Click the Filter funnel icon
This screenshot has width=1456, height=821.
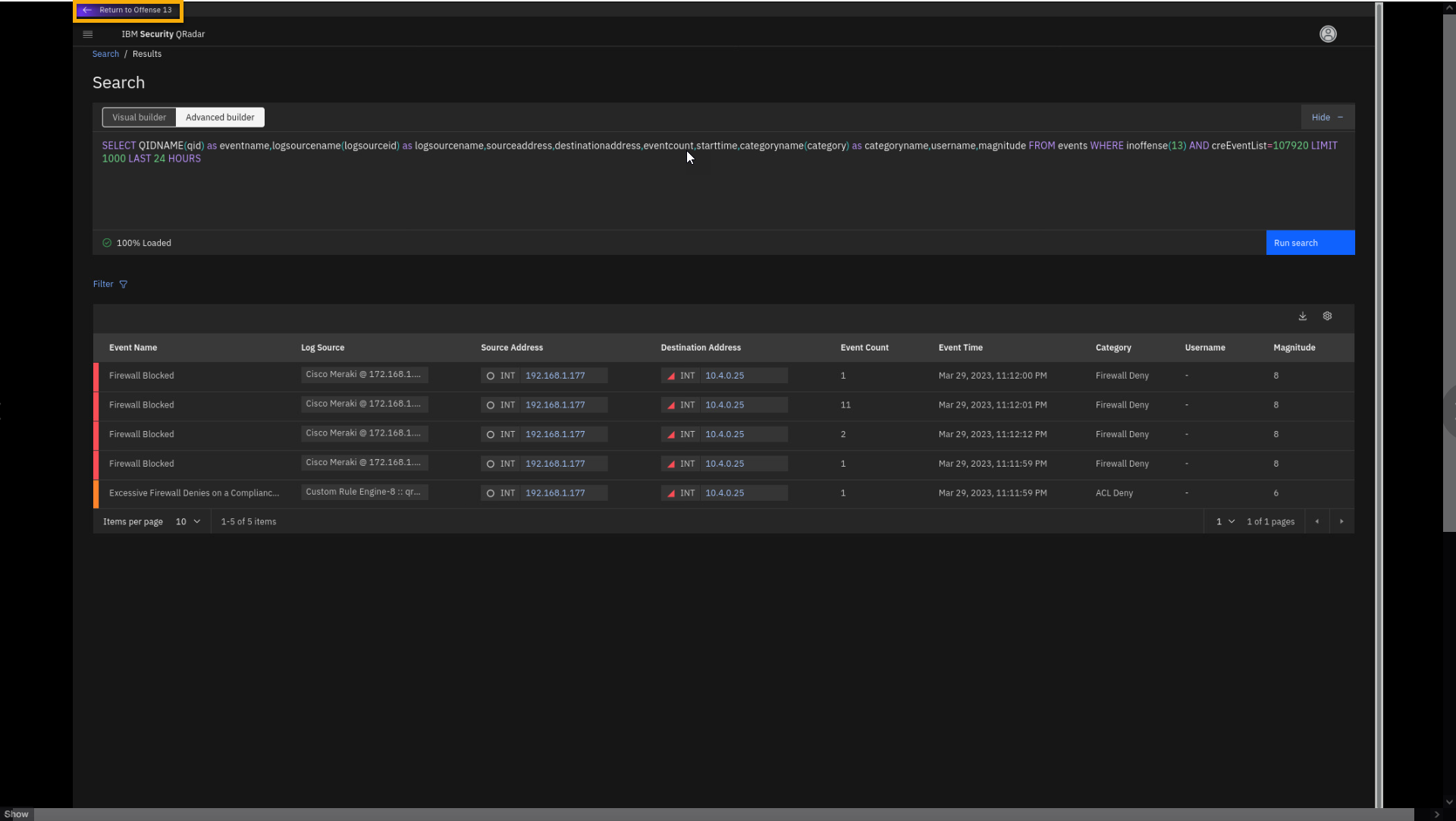124,285
